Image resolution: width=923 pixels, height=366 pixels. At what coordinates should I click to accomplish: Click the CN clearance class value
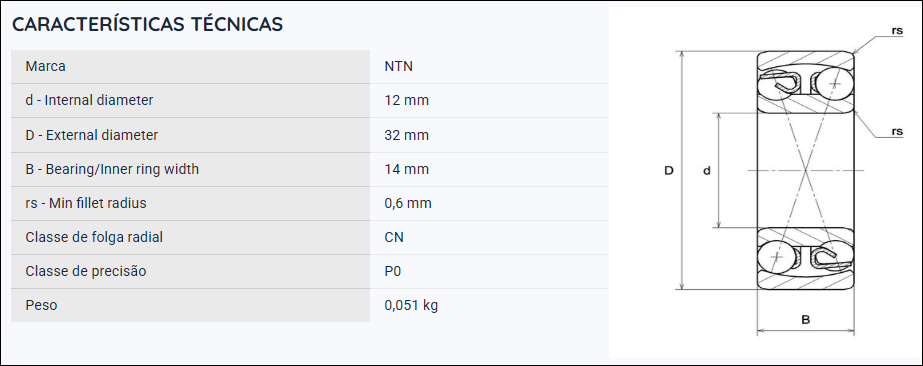(x=394, y=237)
